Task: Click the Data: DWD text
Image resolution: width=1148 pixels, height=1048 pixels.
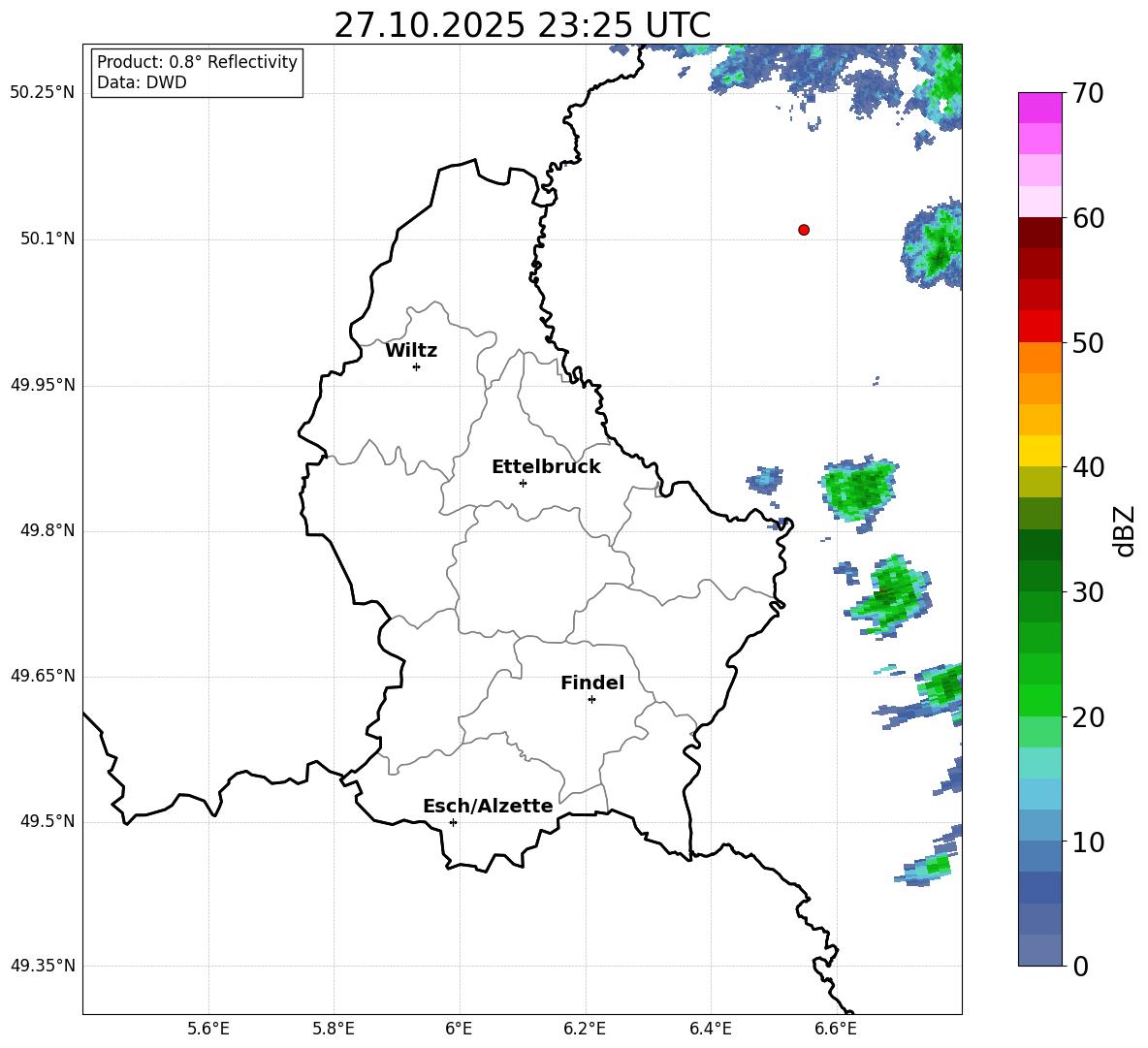Action: coord(142,82)
